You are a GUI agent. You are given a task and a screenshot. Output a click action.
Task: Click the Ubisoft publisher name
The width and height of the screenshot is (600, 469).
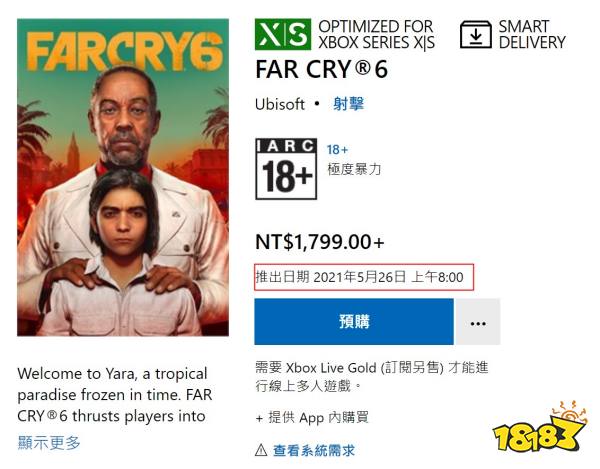pos(280,104)
